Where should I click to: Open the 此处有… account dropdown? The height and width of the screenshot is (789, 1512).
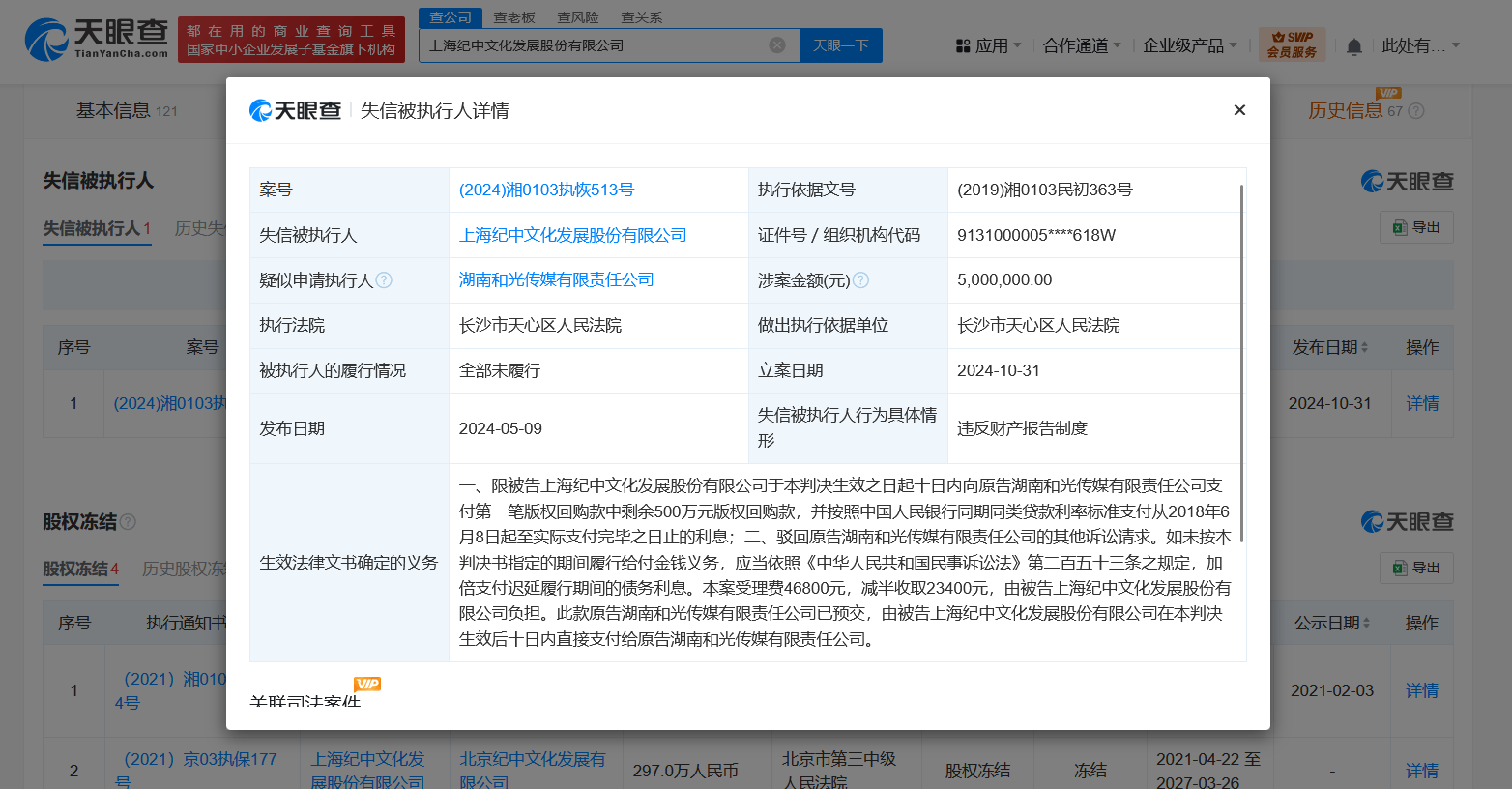coord(1421,45)
